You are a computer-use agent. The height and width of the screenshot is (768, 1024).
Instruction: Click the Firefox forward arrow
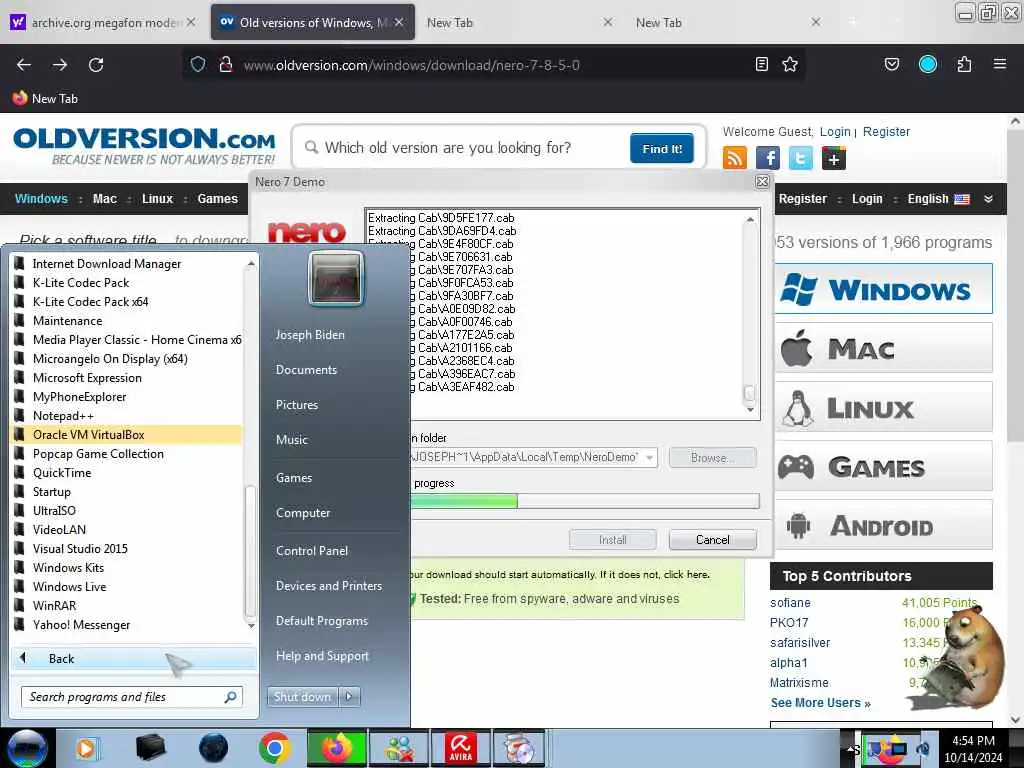point(60,65)
